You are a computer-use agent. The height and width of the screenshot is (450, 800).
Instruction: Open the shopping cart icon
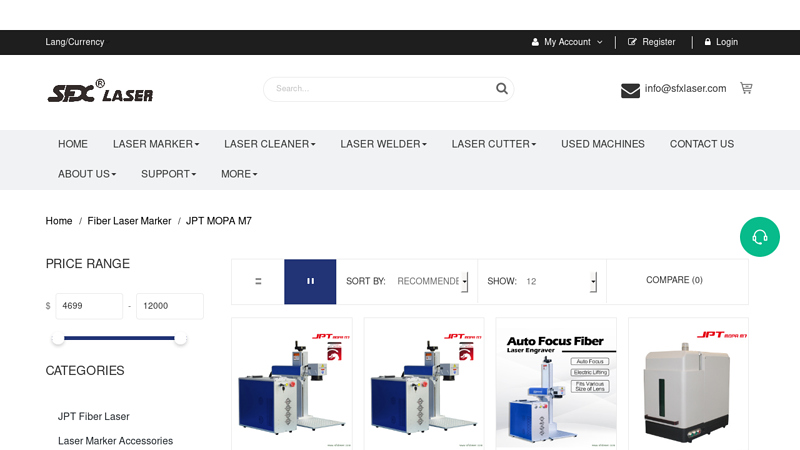point(746,88)
